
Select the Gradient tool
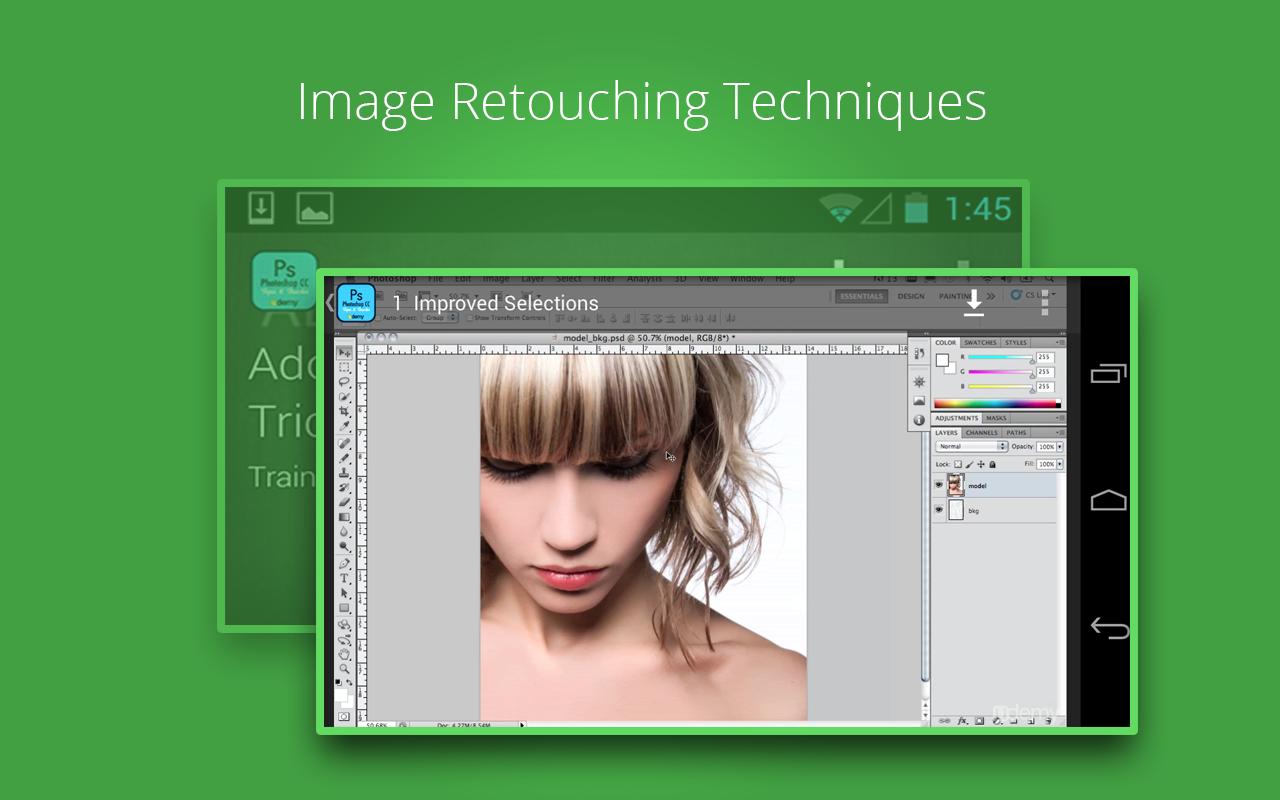click(345, 515)
